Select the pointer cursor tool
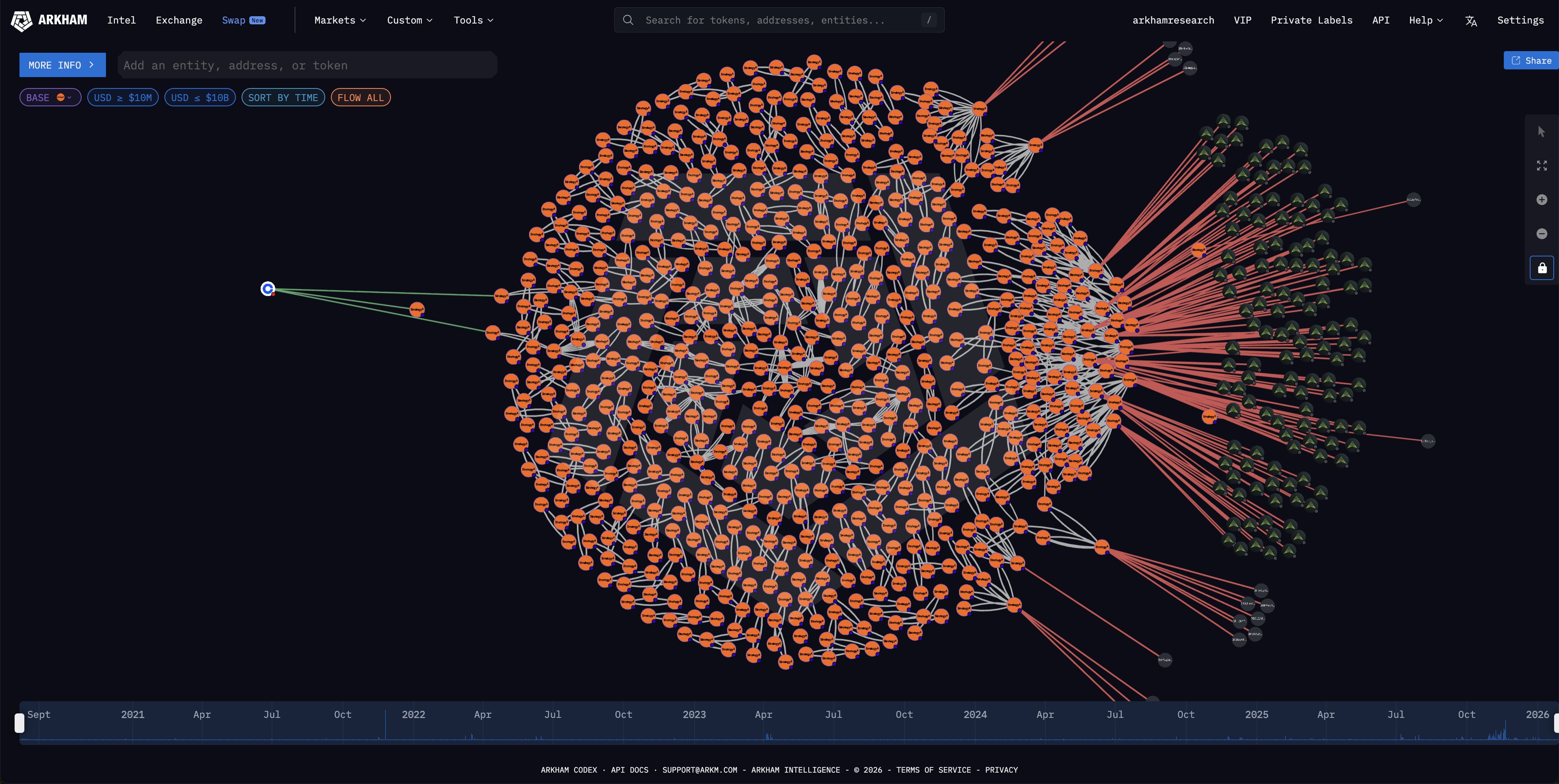1559x784 pixels. coord(1542,131)
